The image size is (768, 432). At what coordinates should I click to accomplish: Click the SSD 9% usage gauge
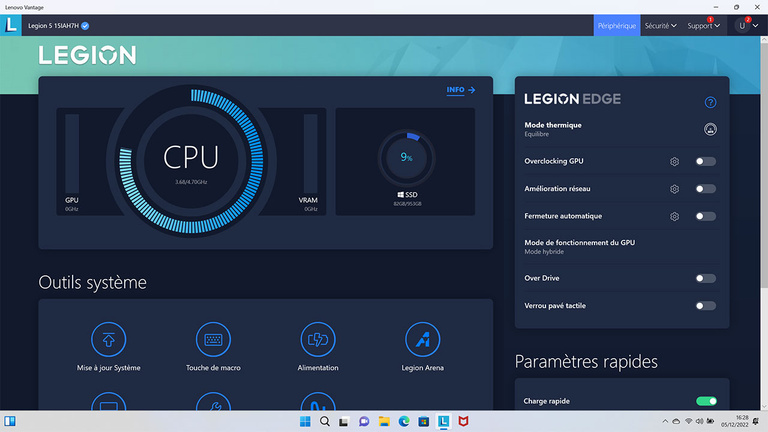click(x=406, y=158)
